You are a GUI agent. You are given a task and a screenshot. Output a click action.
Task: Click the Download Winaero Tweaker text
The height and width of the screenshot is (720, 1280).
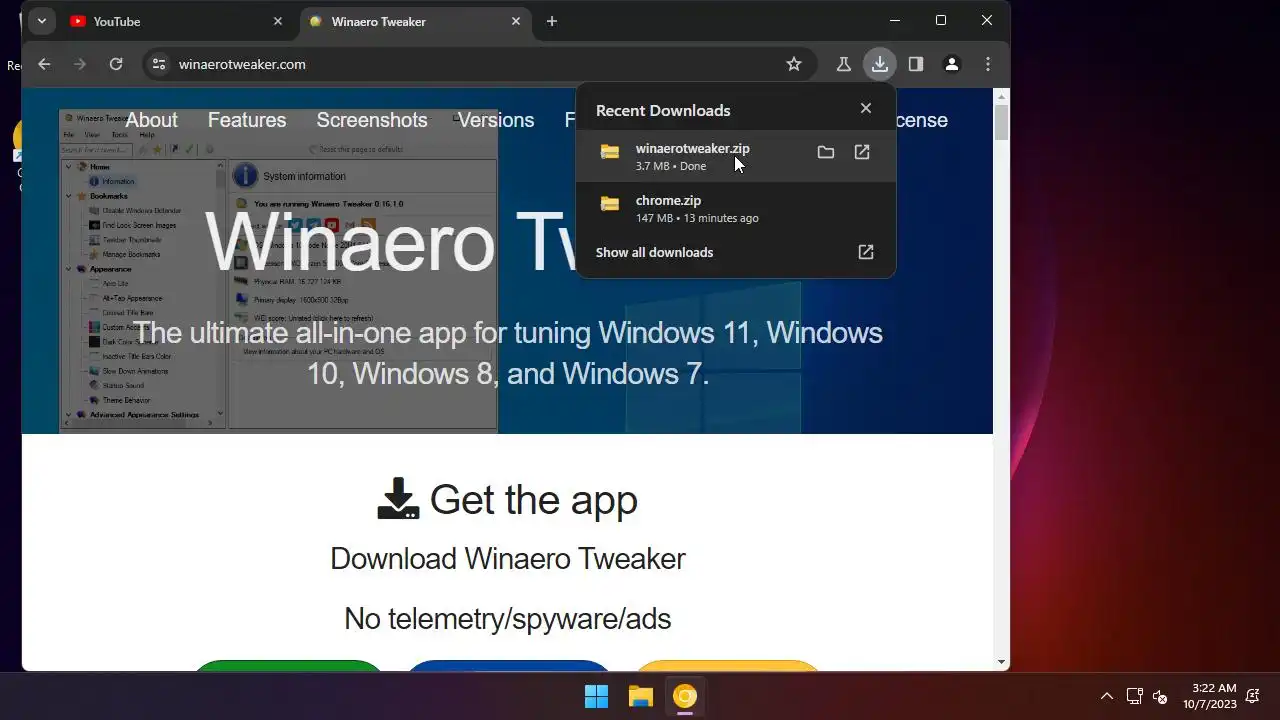508,558
